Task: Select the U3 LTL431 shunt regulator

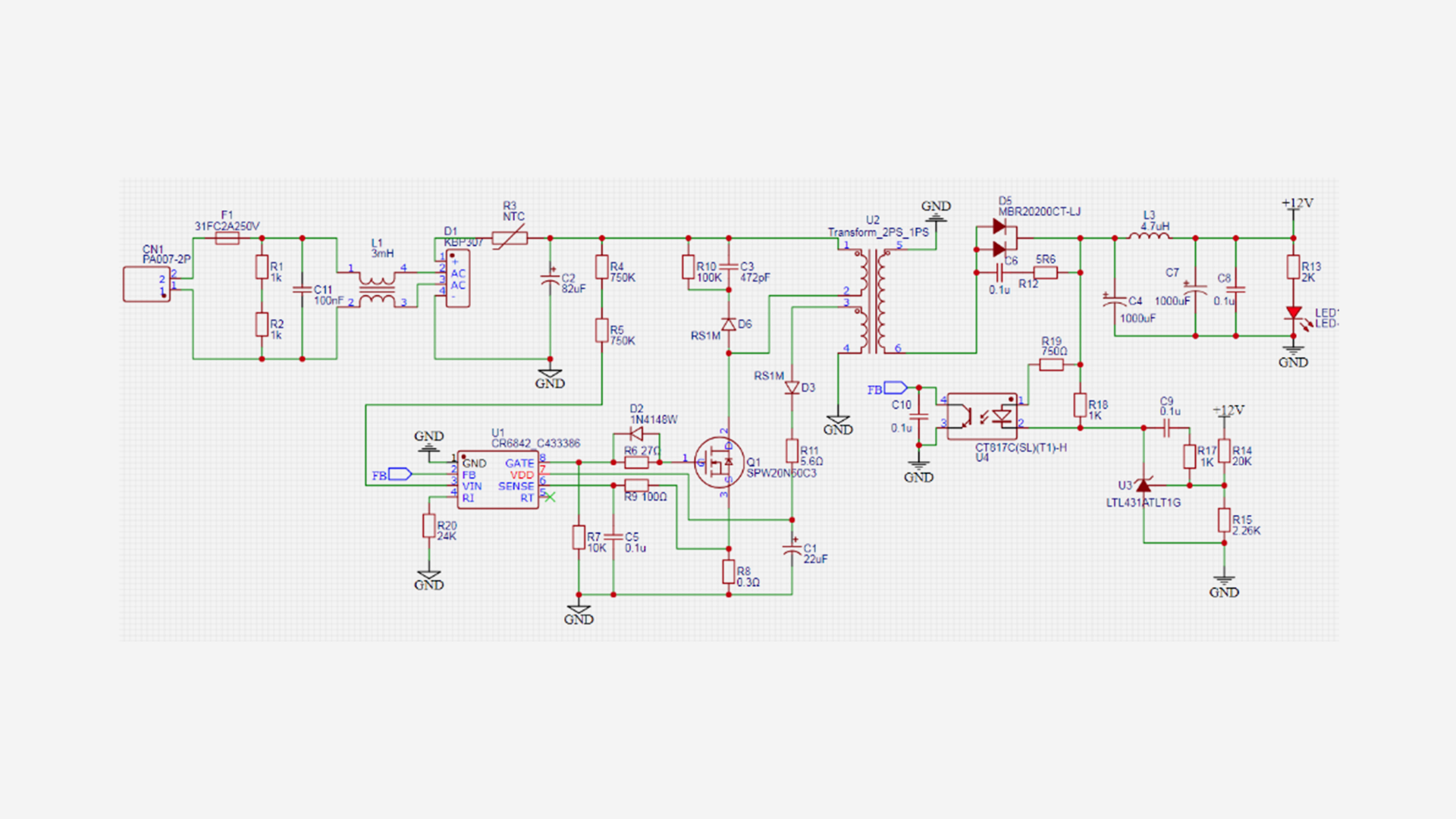Action: pos(1144,485)
